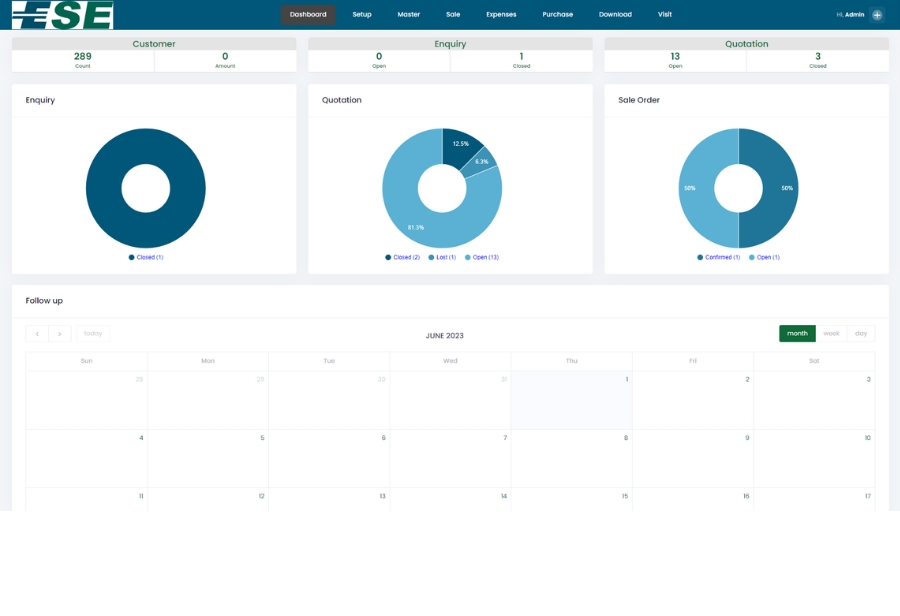900x616 pixels.
Task: Open the Download menu
Action: tap(615, 14)
